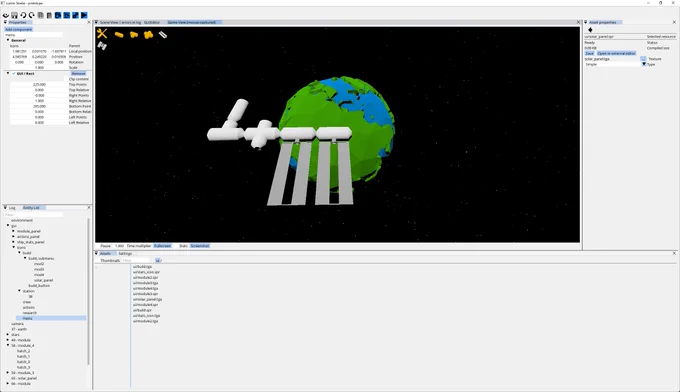Expand the module_panel tree node
The width and height of the screenshot is (680, 392).
pos(13,231)
